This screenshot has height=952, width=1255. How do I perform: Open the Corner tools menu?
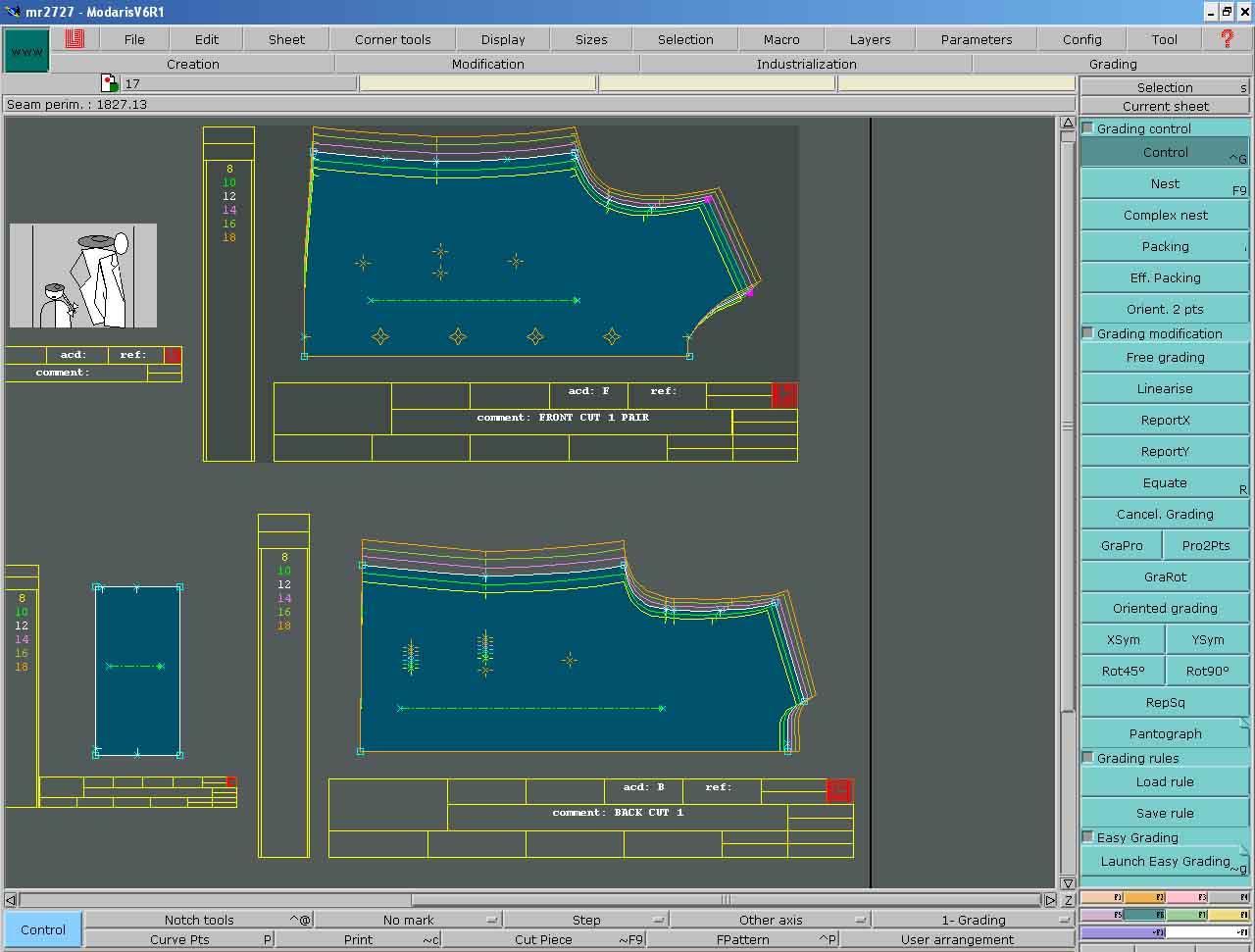tap(392, 39)
